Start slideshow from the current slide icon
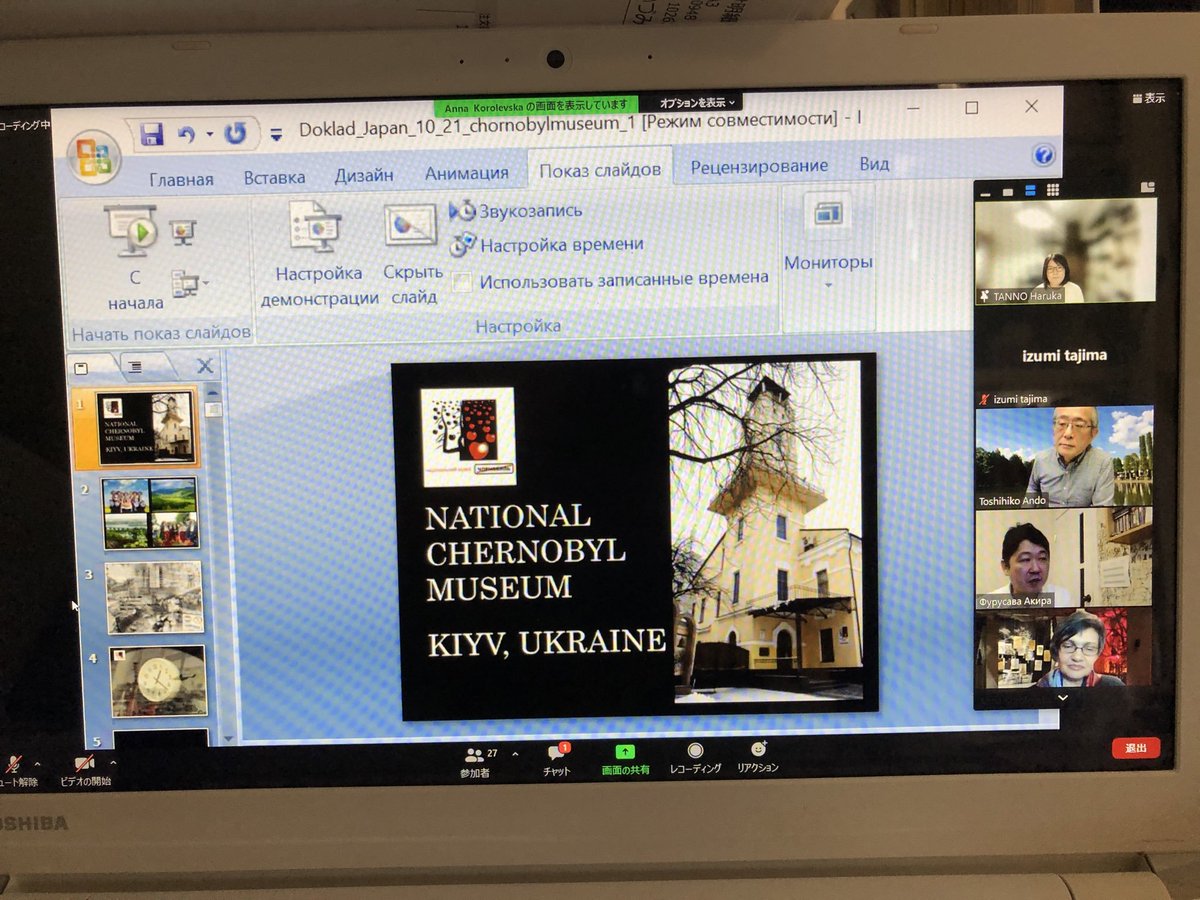 tap(184, 233)
